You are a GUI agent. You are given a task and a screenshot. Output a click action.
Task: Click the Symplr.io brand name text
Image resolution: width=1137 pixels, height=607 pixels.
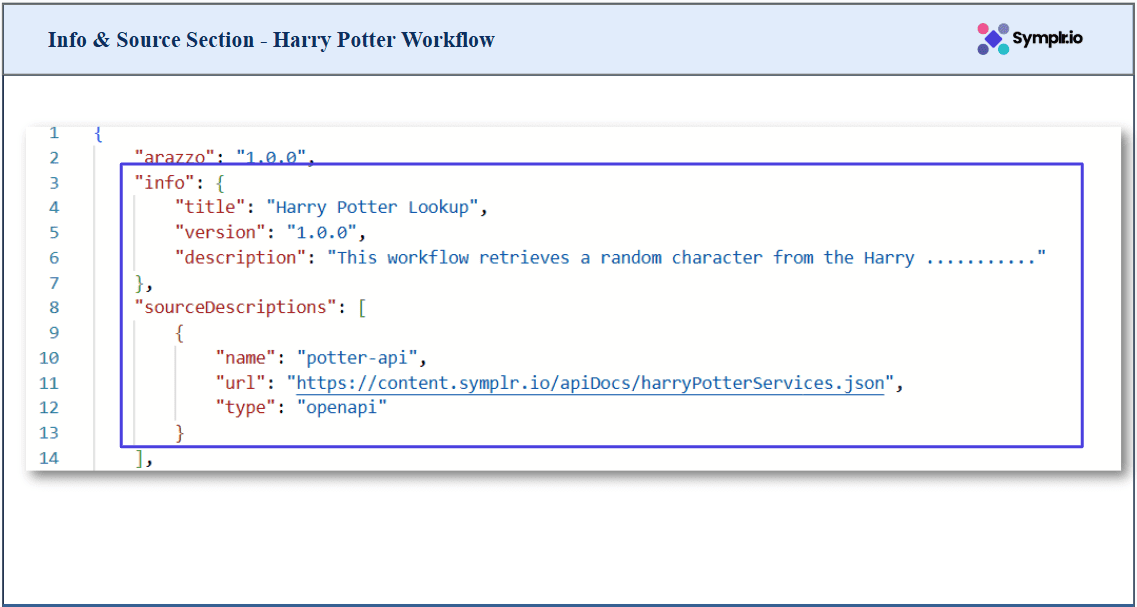(x=1047, y=39)
